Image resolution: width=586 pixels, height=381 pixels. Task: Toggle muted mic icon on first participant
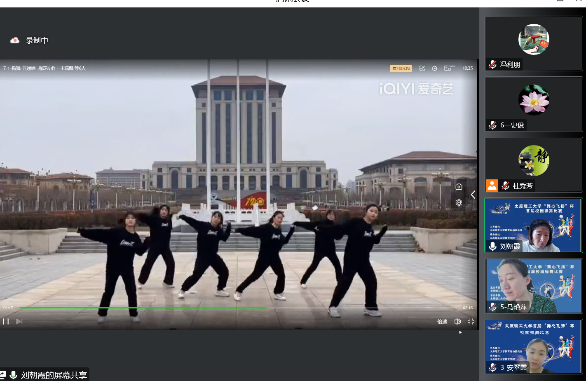pyautogui.click(x=493, y=64)
